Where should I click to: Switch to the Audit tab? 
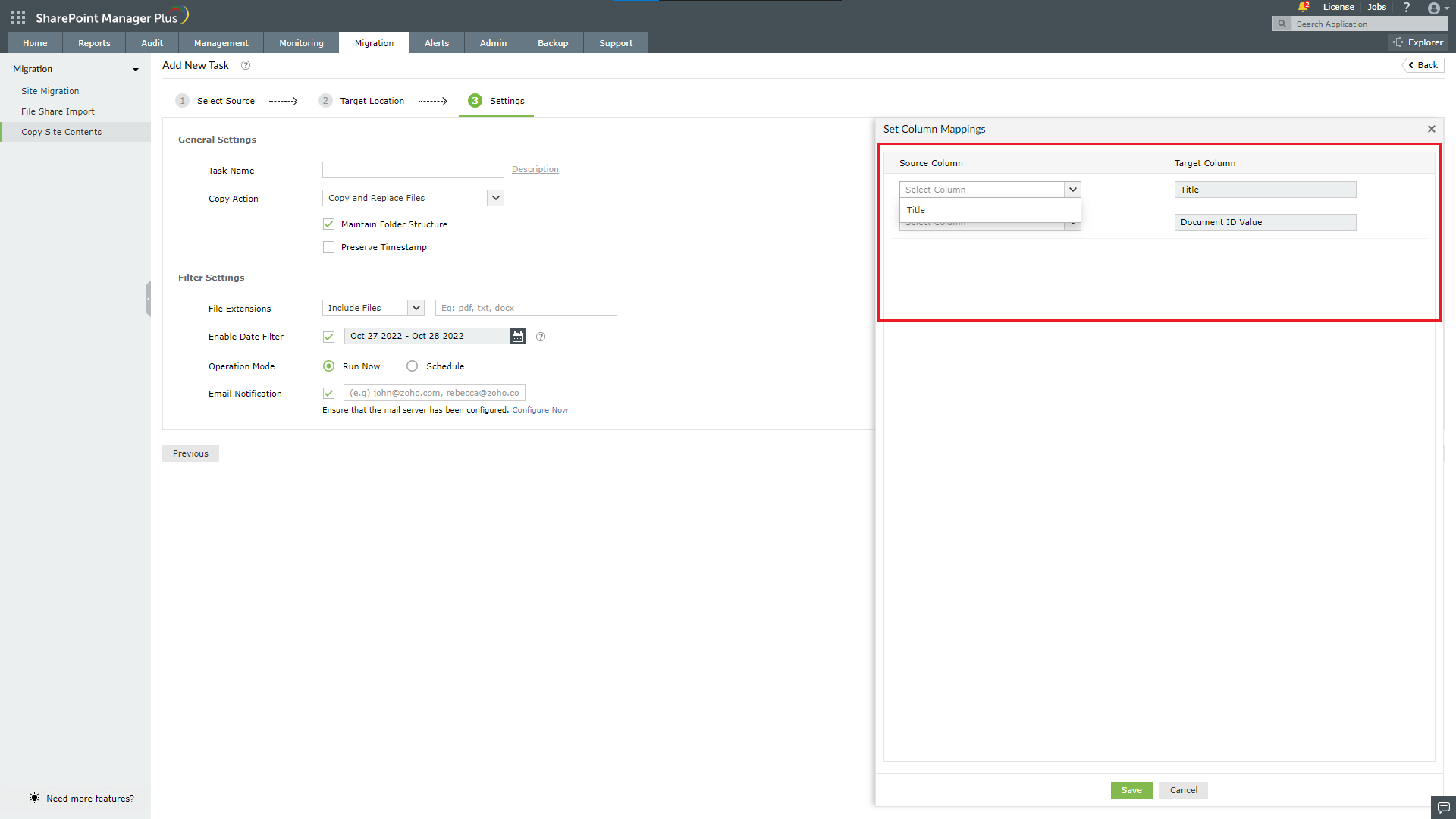(152, 42)
